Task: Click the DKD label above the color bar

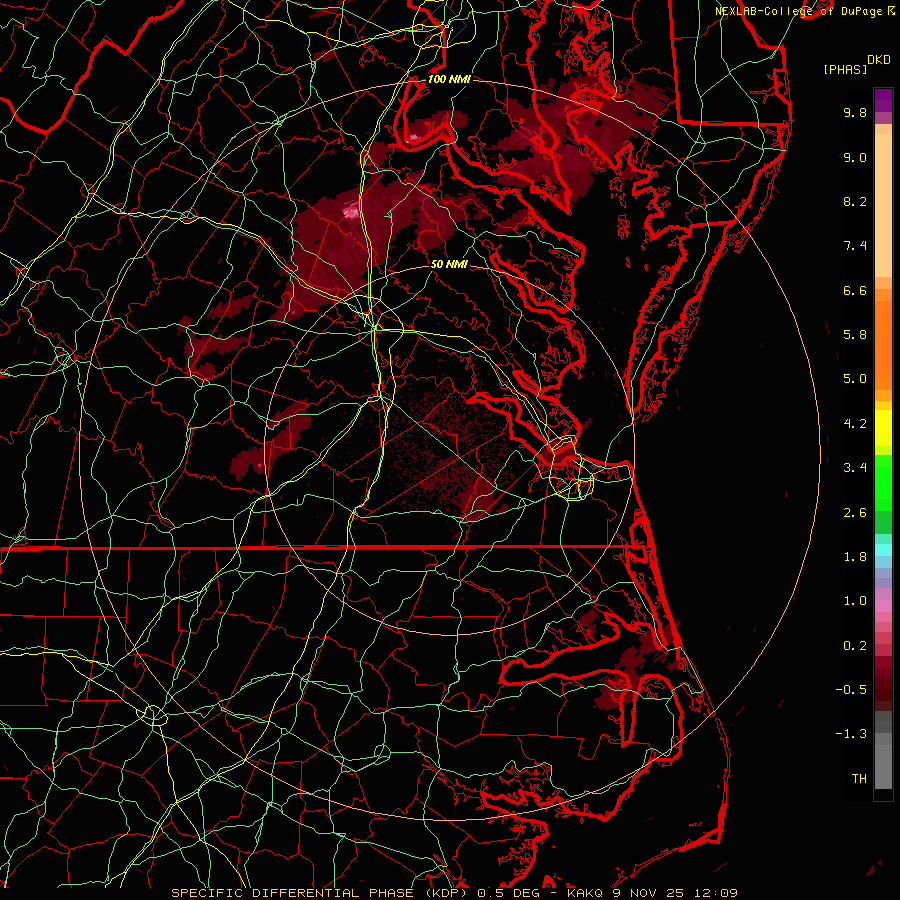Action: [879, 60]
